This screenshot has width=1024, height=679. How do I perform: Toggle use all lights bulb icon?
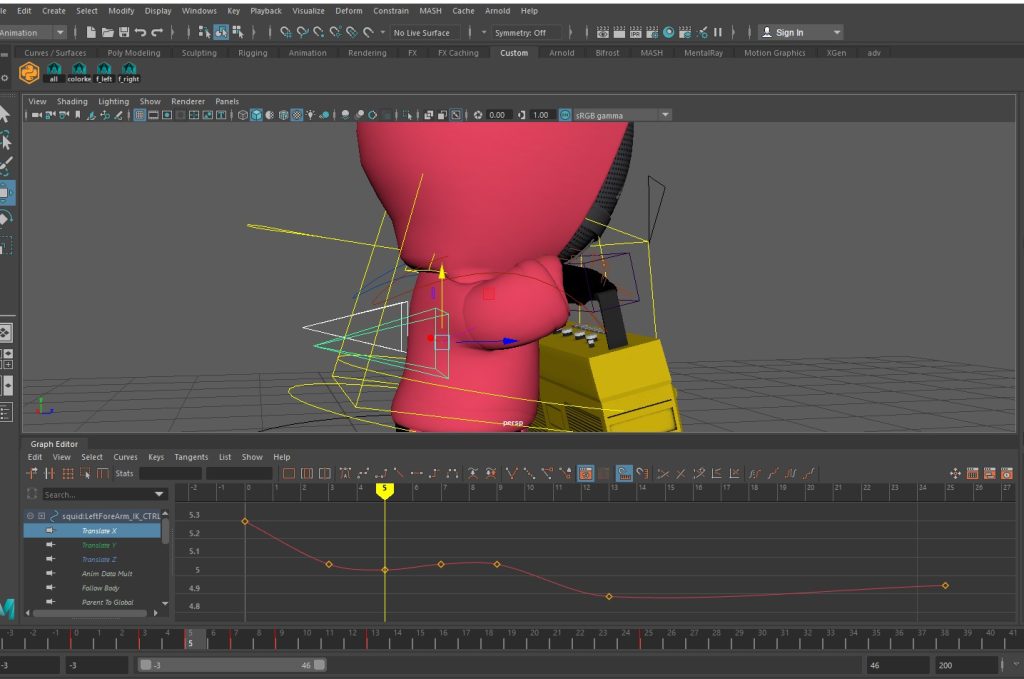coord(311,115)
